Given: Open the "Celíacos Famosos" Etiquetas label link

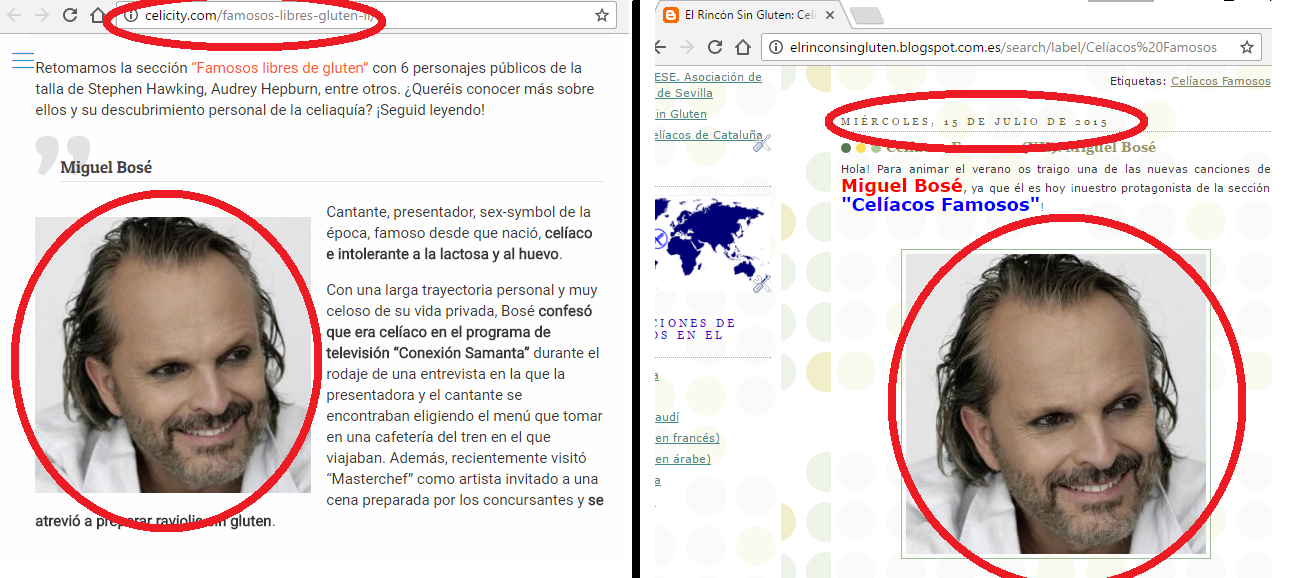Looking at the screenshot, I should pos(1220,81).
